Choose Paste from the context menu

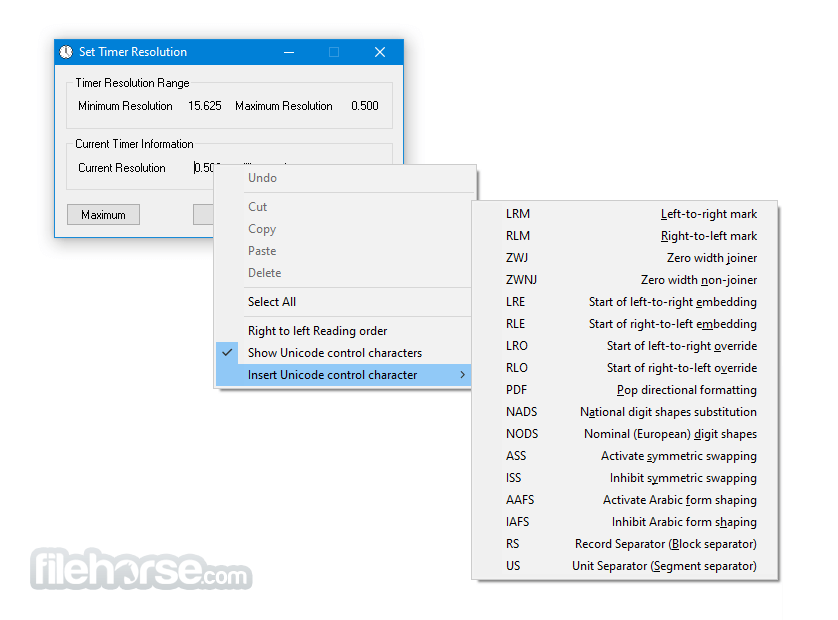tap(344, 251)
